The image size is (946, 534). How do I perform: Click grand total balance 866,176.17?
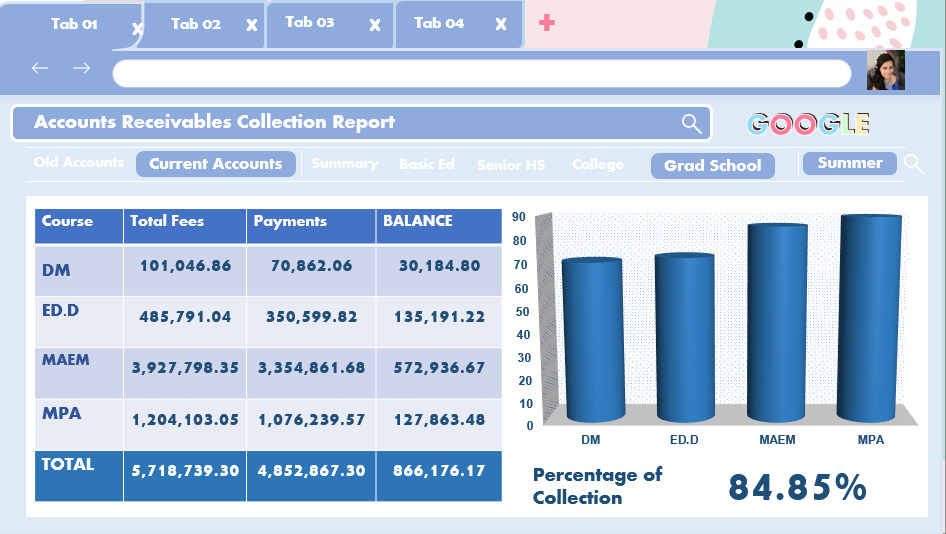(x=439, y=471)
